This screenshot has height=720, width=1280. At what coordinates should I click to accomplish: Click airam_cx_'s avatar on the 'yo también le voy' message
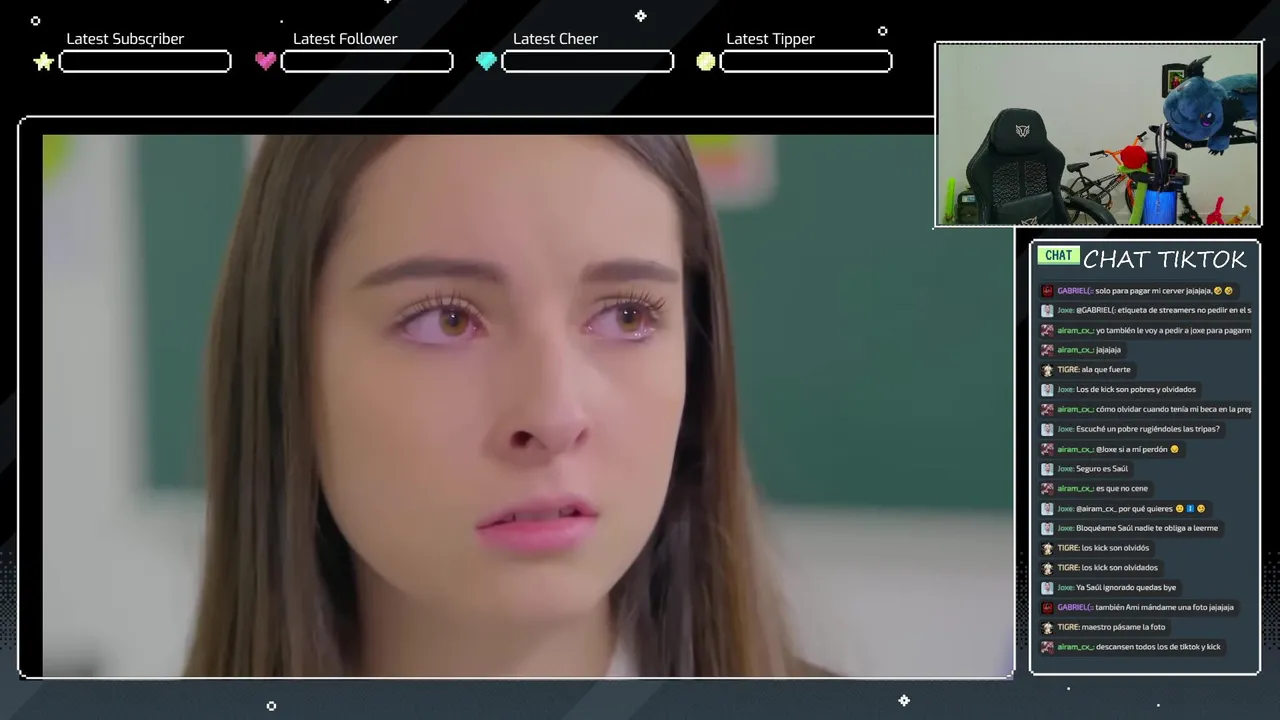1047,330
